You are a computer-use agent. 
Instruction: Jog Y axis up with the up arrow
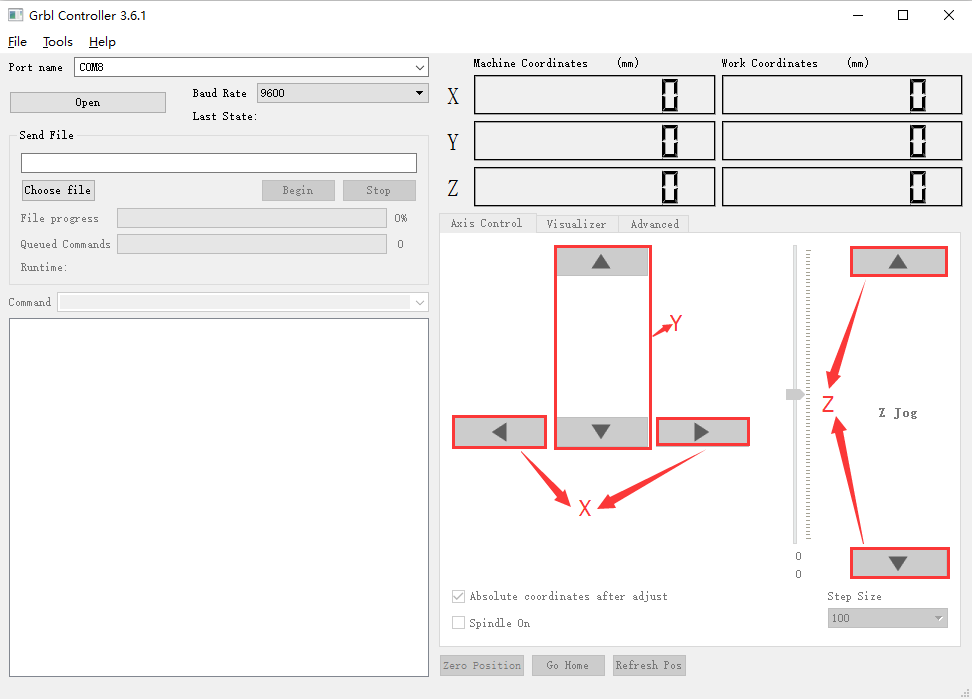[601, 262]
